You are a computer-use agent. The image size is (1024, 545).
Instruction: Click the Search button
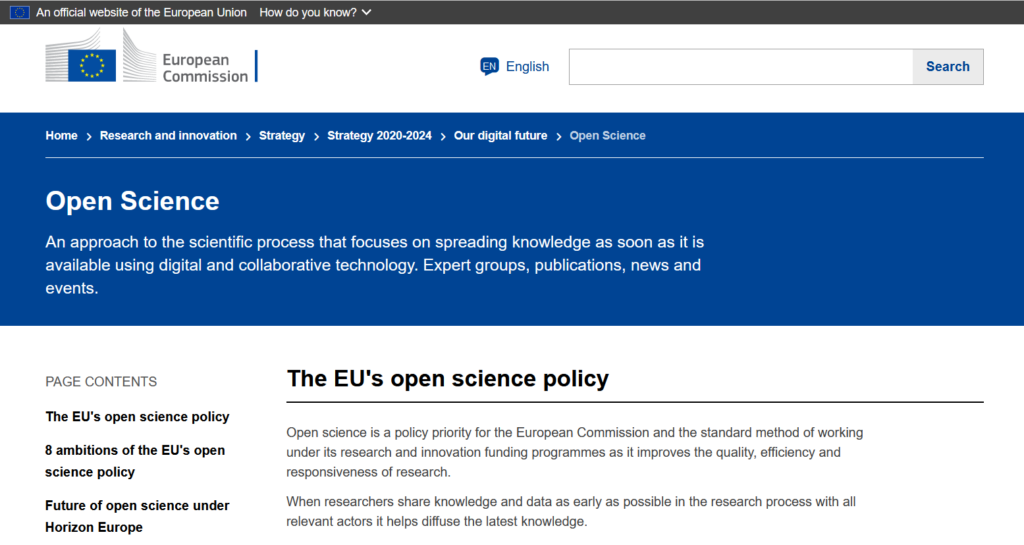[x=948, y=67]
